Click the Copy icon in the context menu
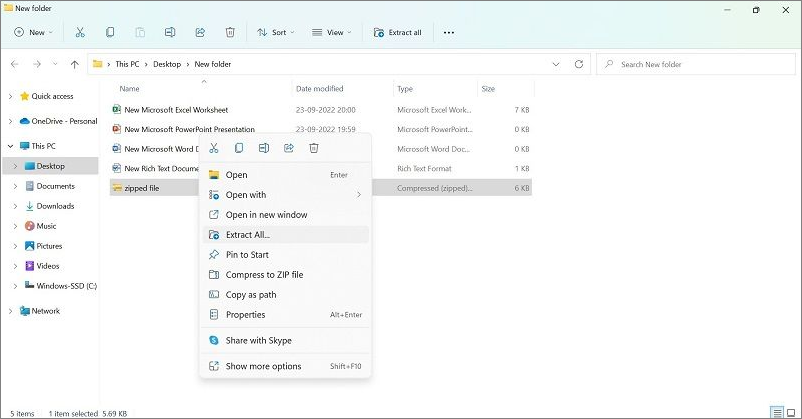The height and width of the screenshot is (419, 802). click(x=239, y=148)
